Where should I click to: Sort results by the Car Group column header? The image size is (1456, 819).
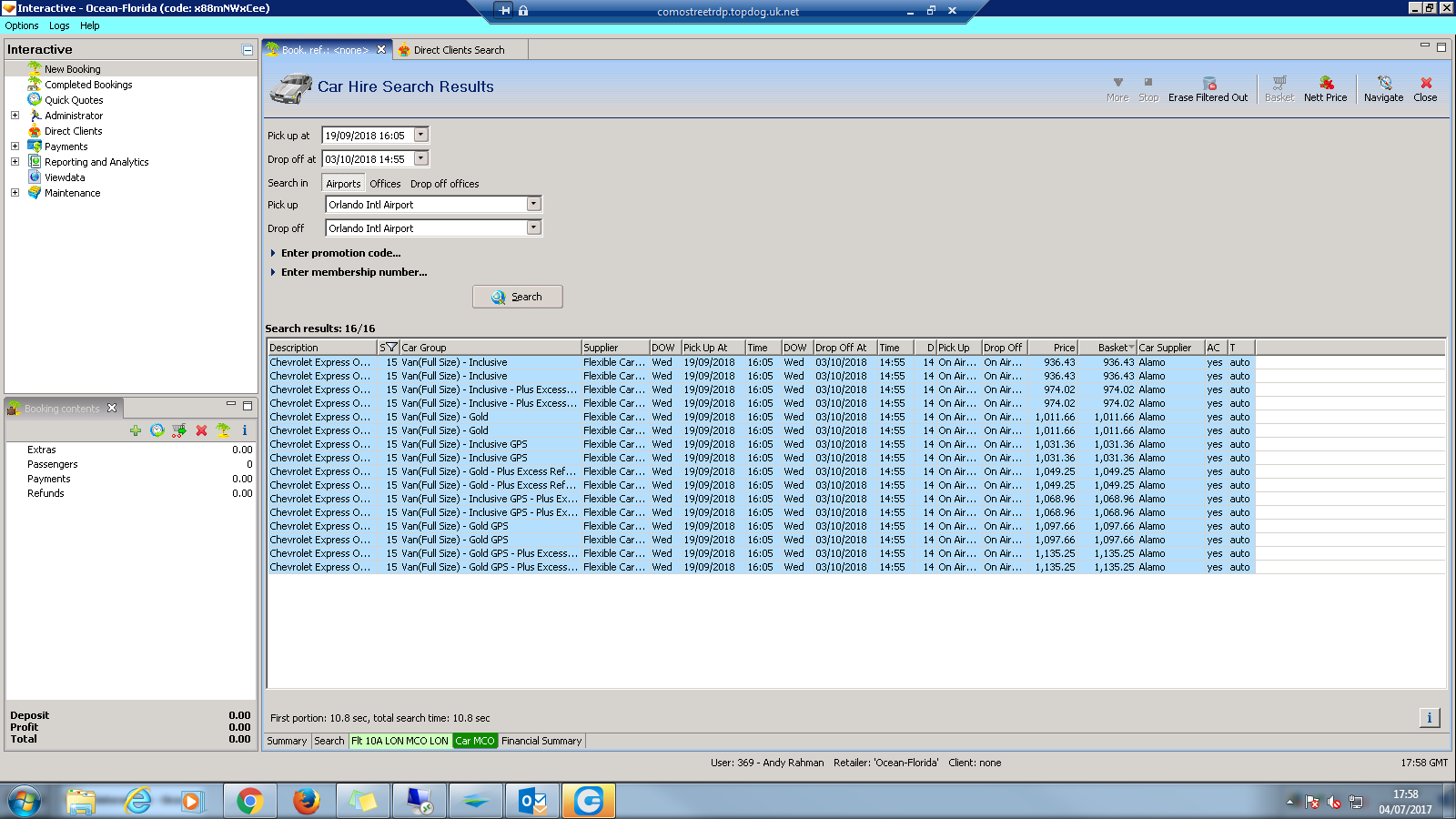pyautogui.click(x=490, y=348)
